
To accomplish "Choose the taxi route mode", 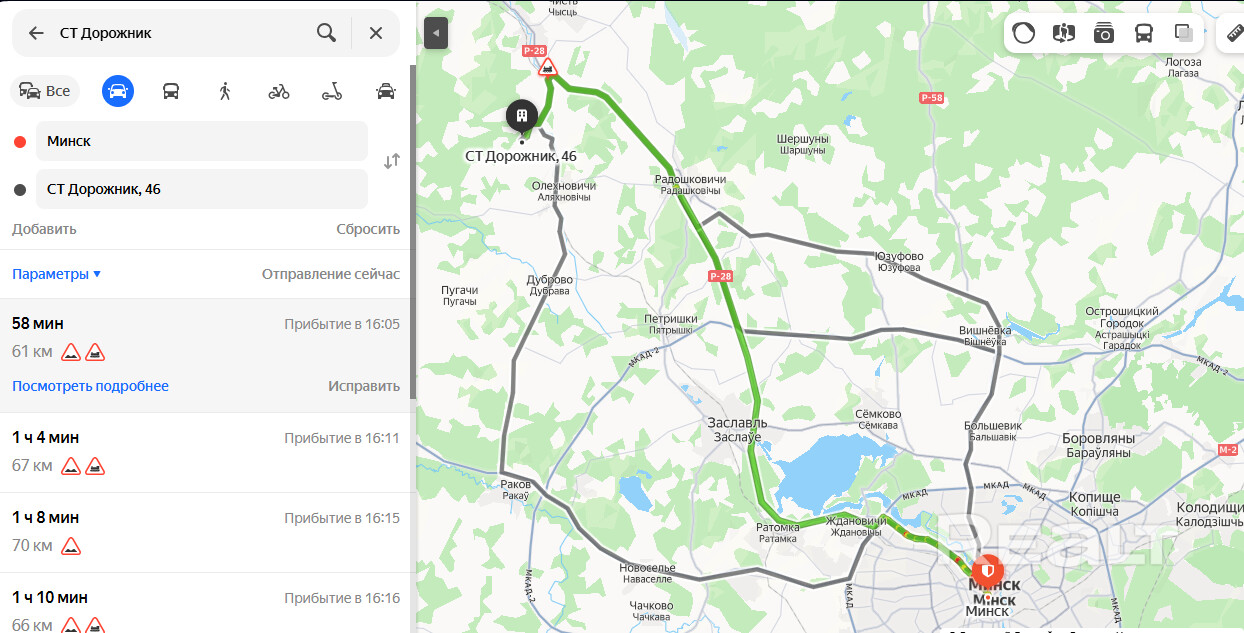I will pos(386,91).
